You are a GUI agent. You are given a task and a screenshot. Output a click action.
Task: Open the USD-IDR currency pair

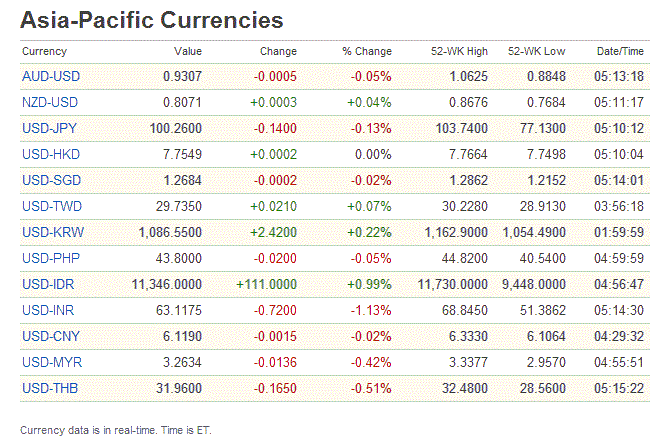(49, 285)
